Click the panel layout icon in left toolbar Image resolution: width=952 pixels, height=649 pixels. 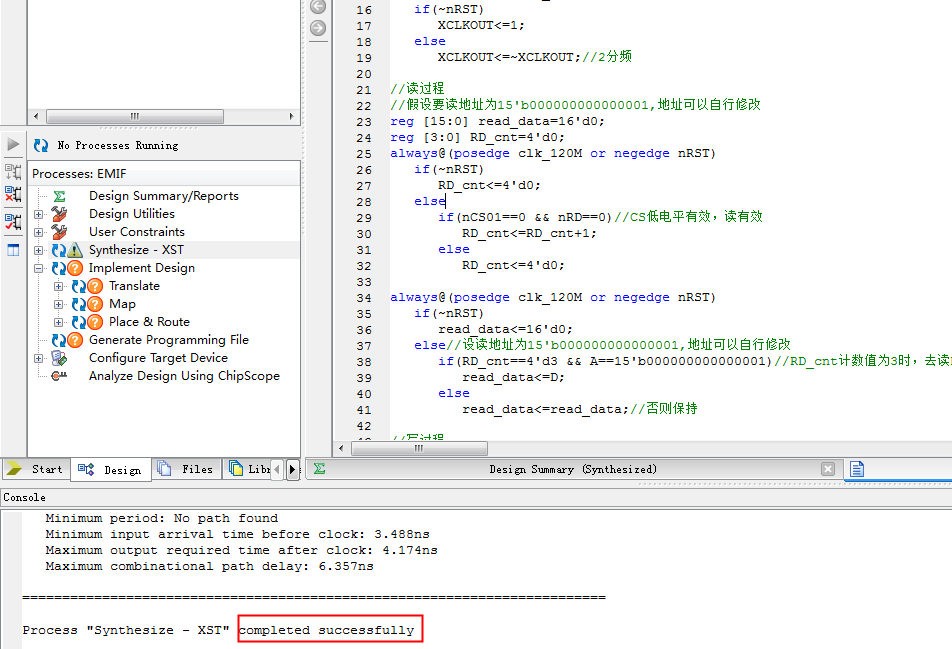[13, 250]
